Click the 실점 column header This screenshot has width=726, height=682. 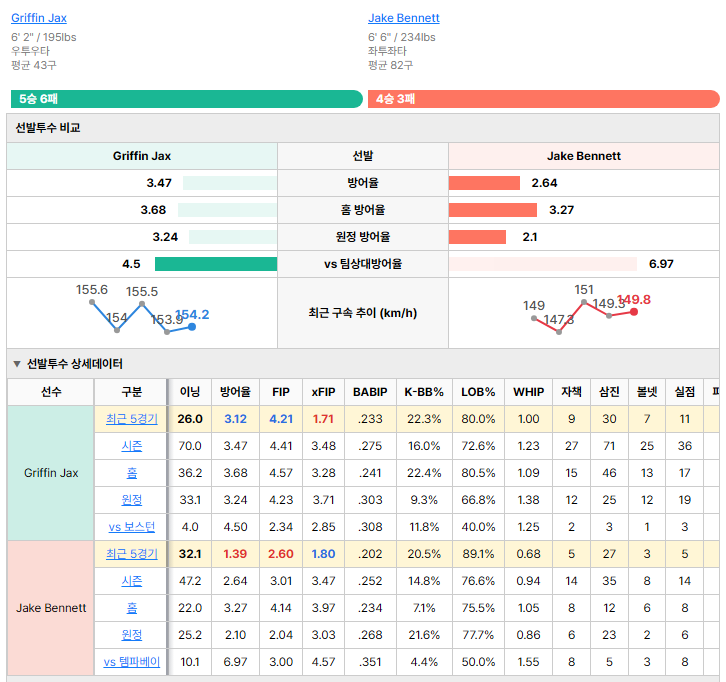pyautogui.click(x=685, y=392)
